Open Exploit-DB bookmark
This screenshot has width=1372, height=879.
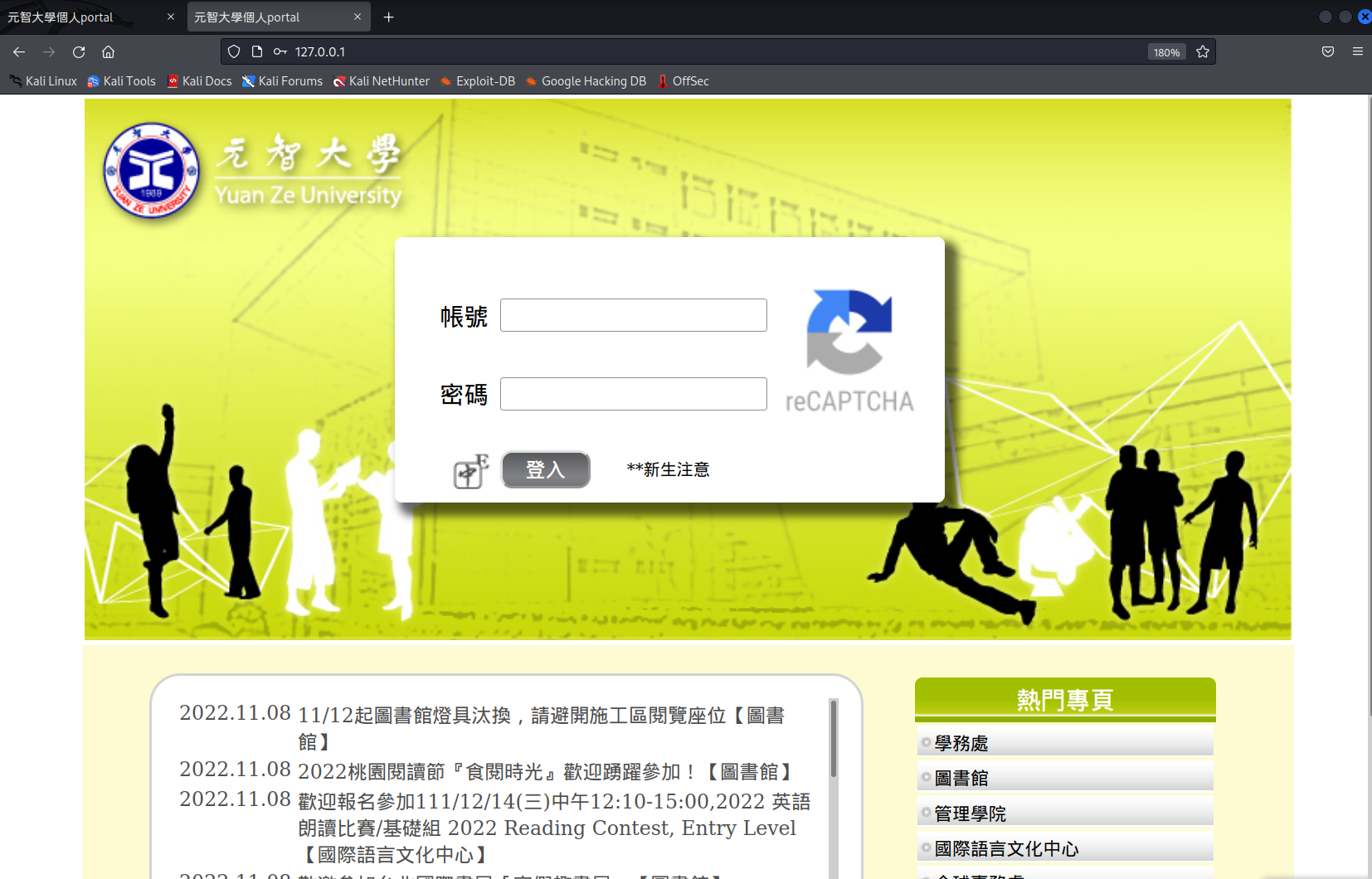pos(478,81)
